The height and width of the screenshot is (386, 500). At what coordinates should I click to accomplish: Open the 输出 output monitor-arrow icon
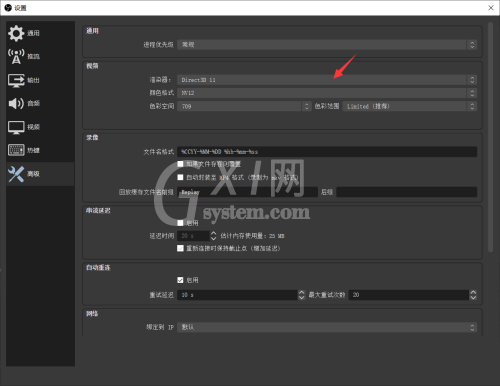click(x=16, y=80)
